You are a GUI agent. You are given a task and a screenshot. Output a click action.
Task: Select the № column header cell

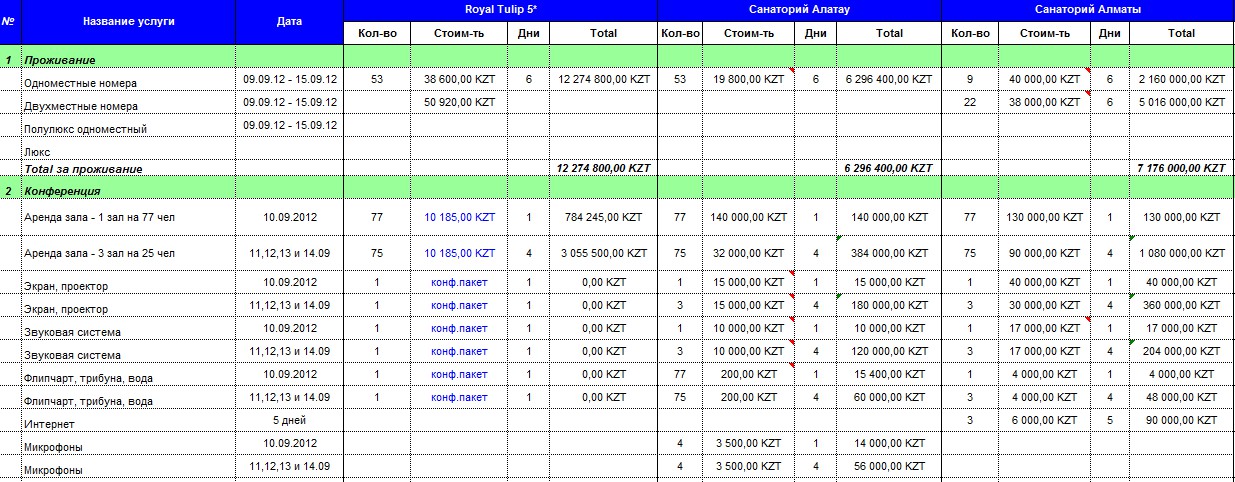(9, 22)
